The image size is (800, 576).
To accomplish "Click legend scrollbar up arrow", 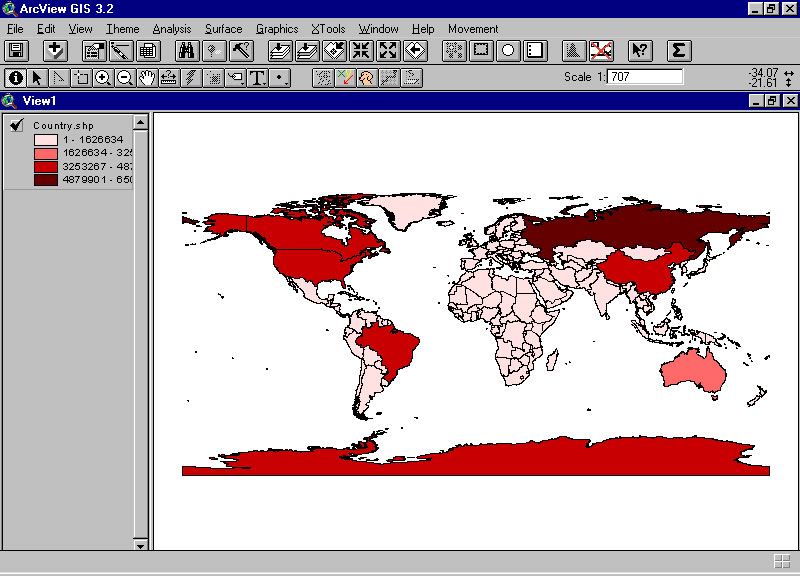I will [141, 122].
